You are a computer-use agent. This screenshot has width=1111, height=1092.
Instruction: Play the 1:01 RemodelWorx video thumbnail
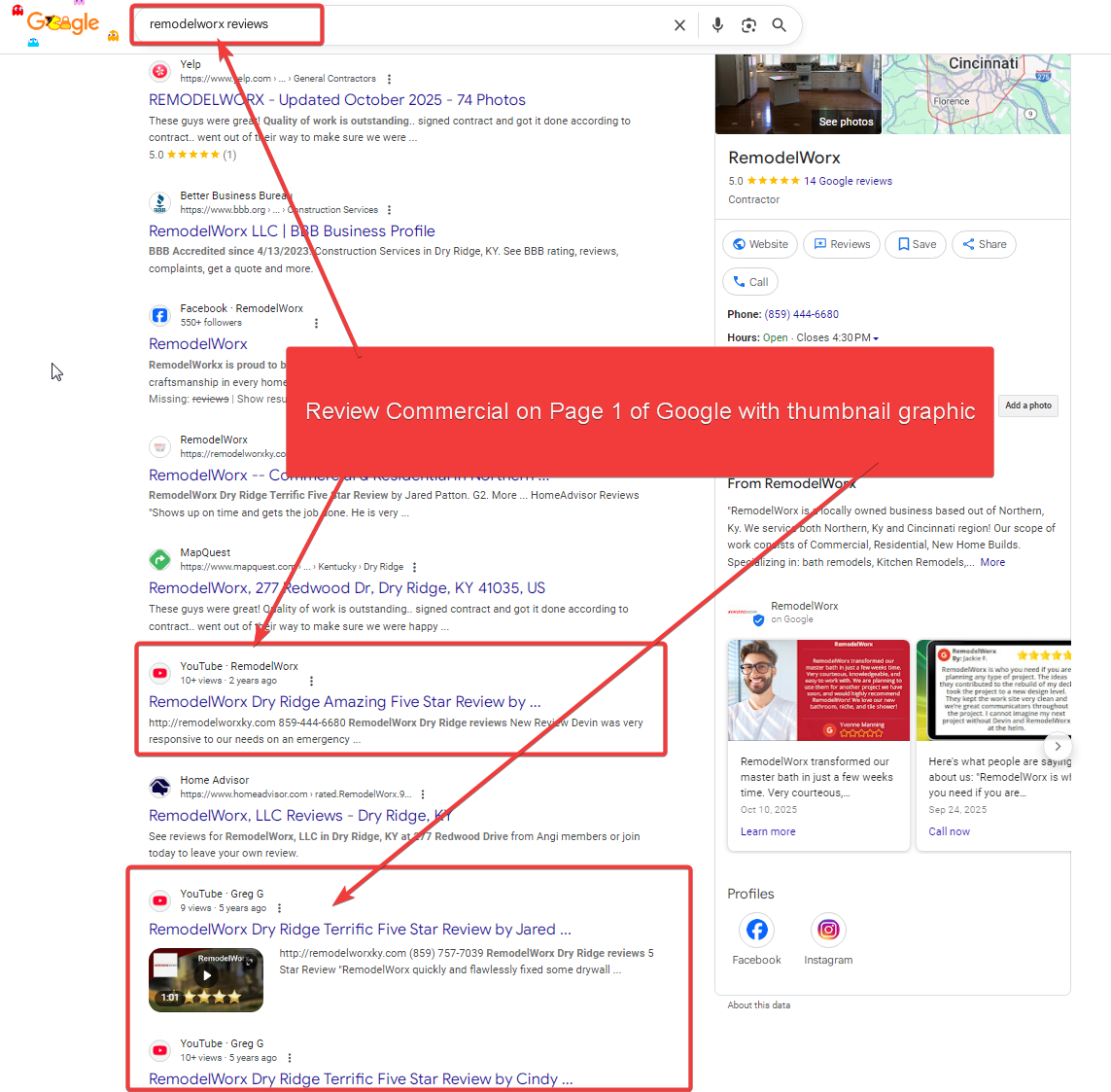click(x=206, y=980)
